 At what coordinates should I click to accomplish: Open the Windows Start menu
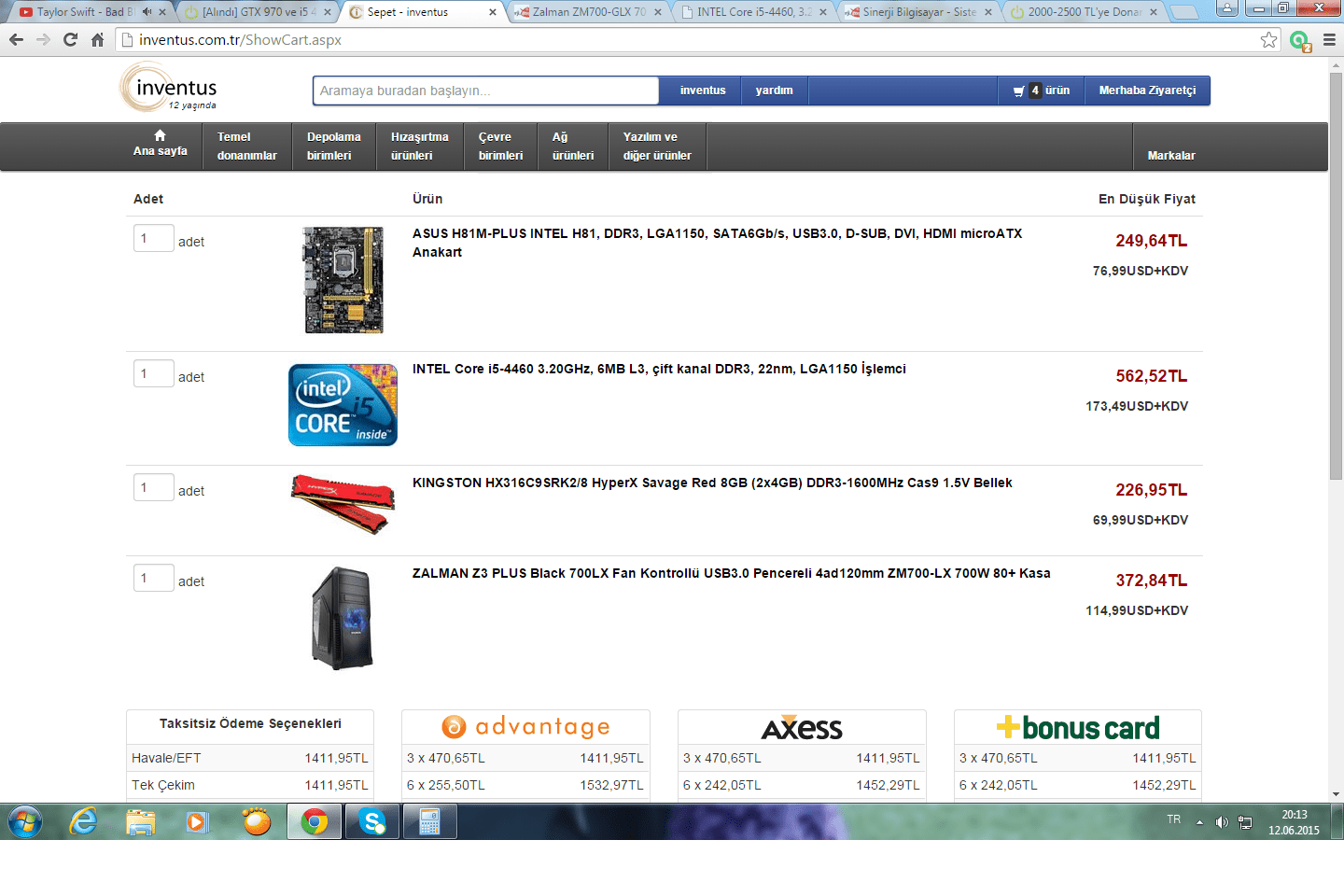coord(25,822)
